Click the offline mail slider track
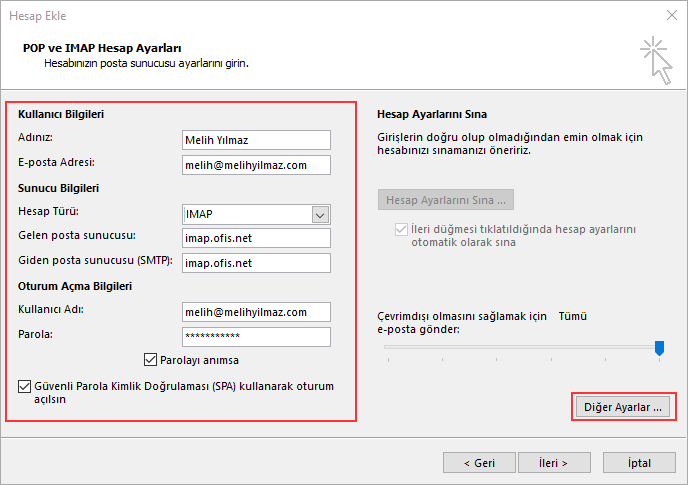 click(x=520, y=347)
